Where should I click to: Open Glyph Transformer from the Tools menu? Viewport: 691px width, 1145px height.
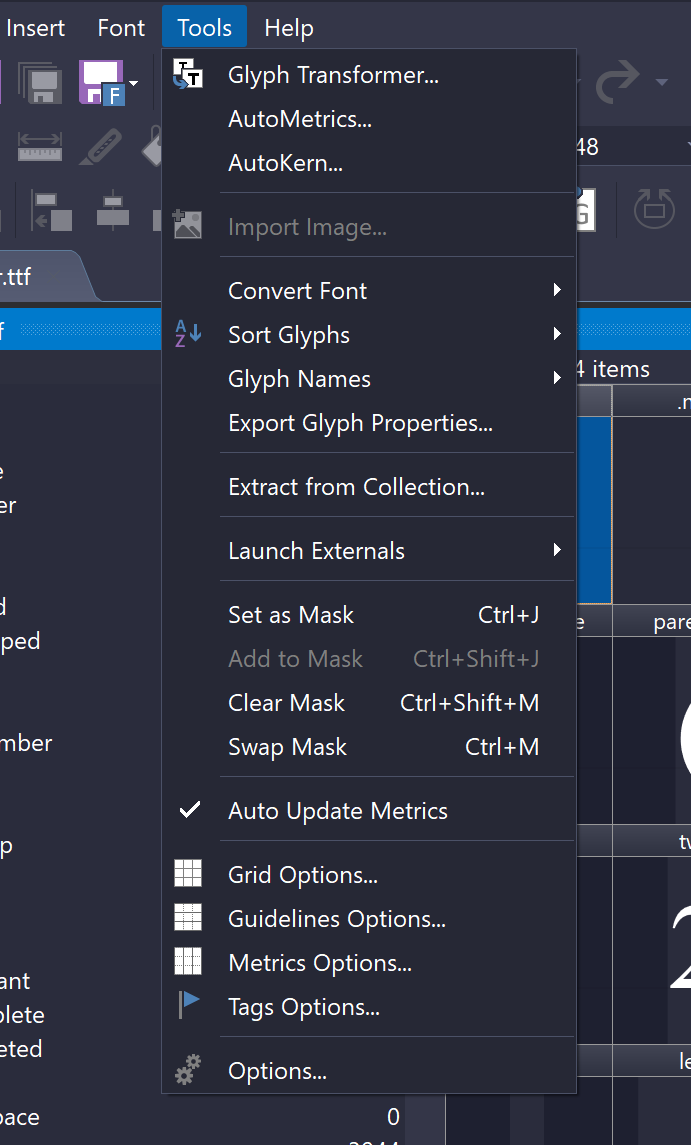(333, 75)
